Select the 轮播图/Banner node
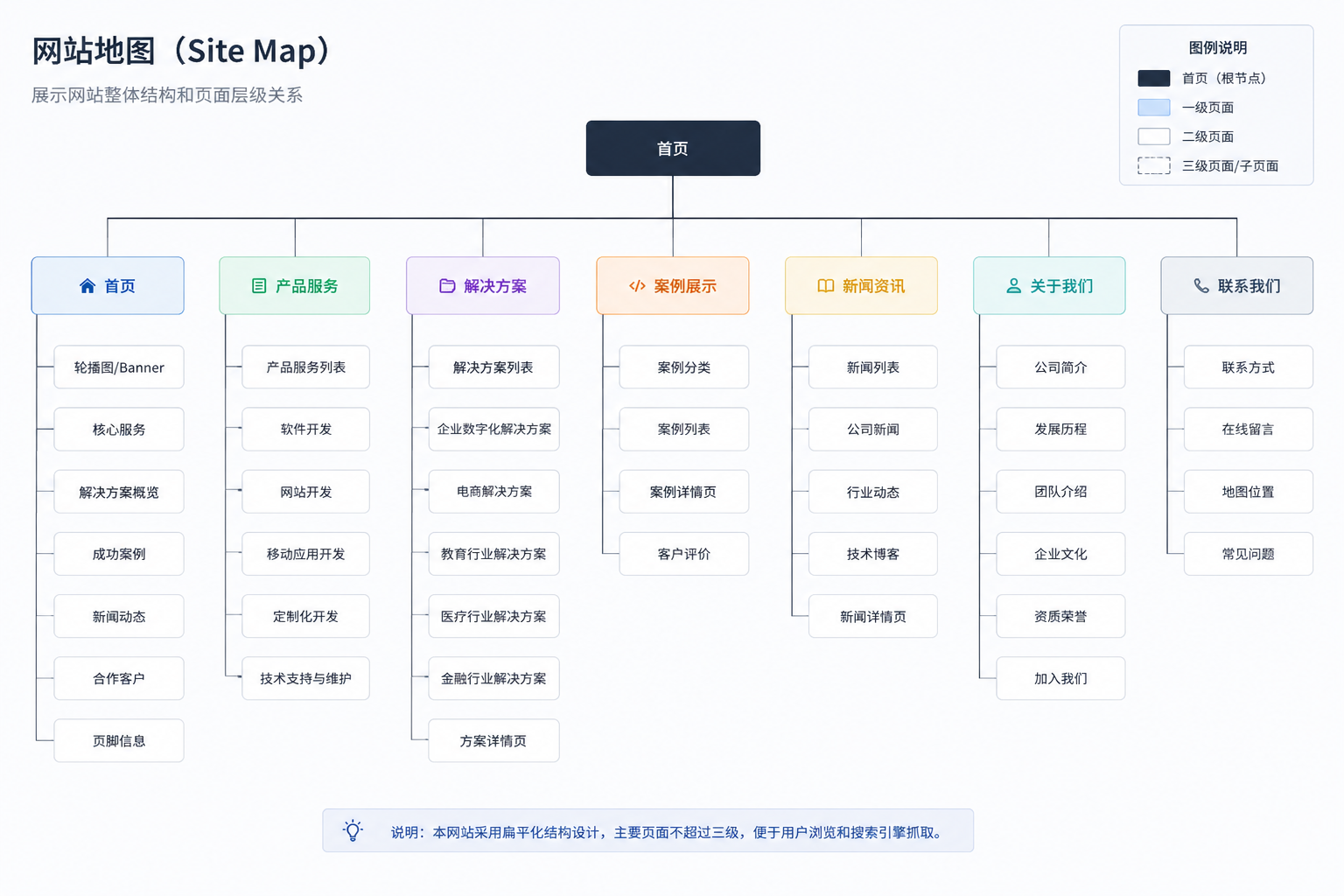This screenshot has width=1344, height=896. coord(119,367)
